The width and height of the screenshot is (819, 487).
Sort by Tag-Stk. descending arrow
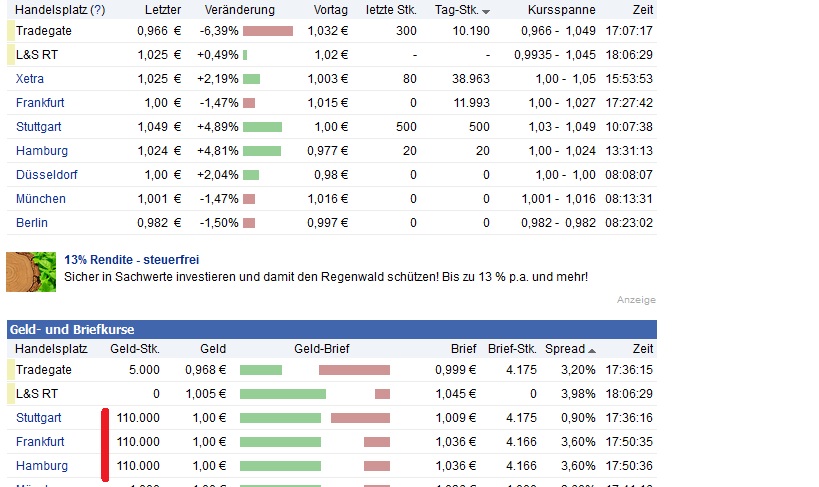click(x=486, y=11)
